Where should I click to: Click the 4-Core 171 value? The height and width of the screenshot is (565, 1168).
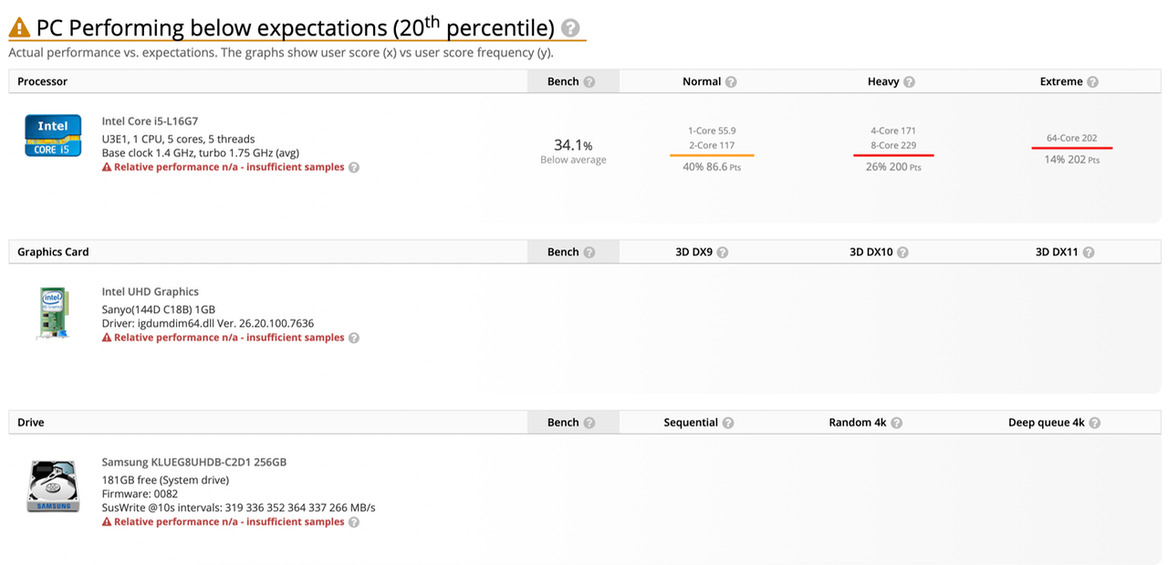click(x=893, y=130)
